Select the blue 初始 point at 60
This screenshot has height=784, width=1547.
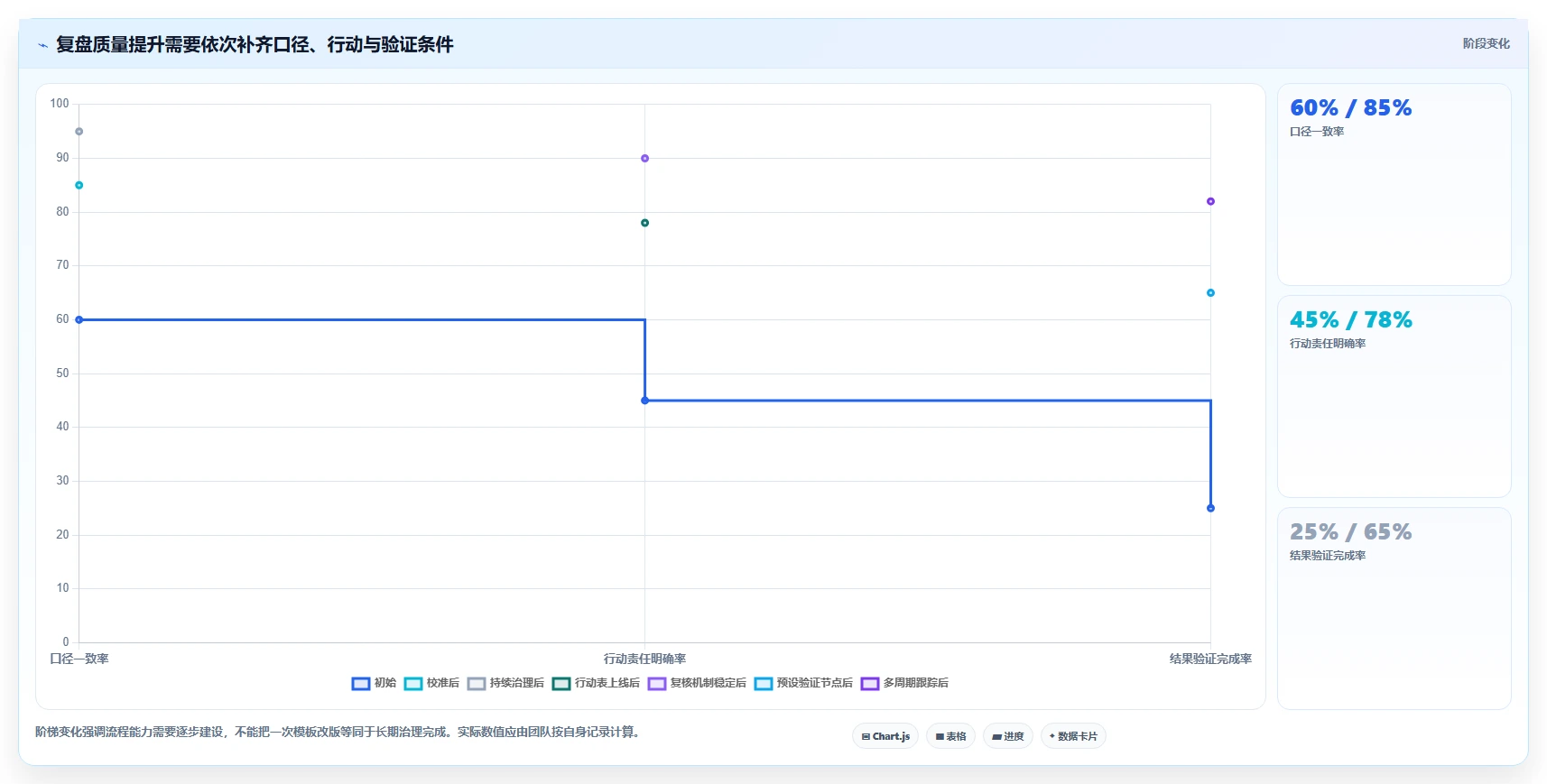pyautogui.click(x=79, y=319)
